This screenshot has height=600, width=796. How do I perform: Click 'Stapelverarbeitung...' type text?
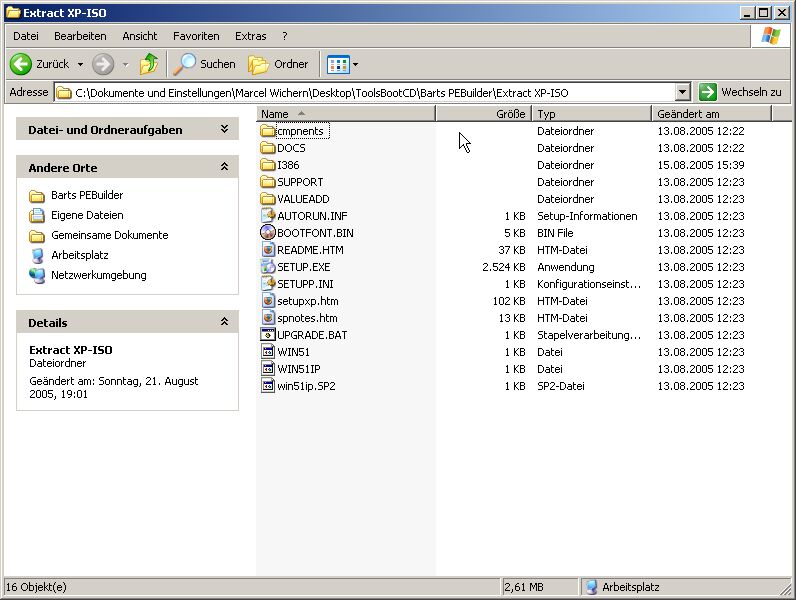pyautogui.click(x=589, y=335)
